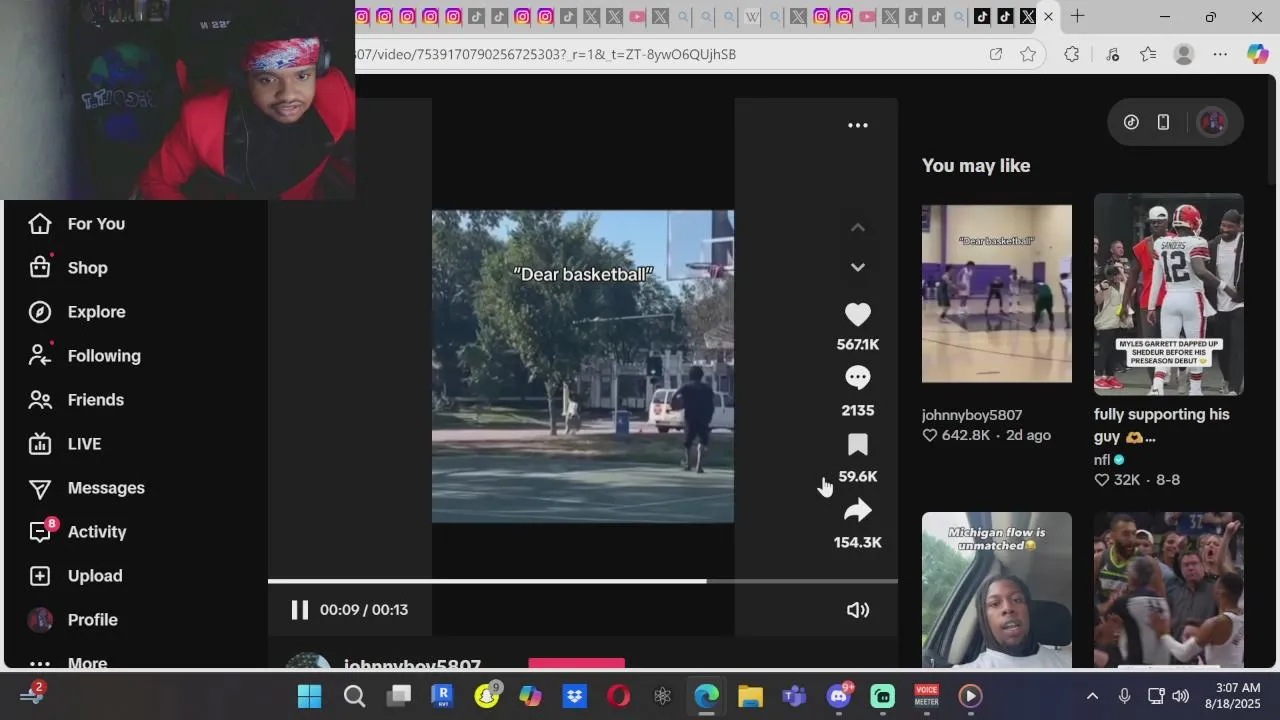Open the basketball crowd video thumbnail
The height and width of the screenshot is (720, 1280).
(1169, 589)
